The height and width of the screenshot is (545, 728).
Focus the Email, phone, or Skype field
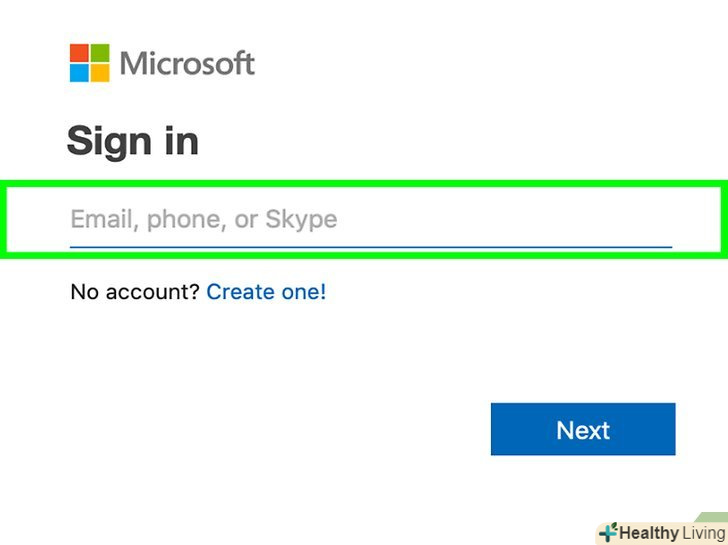(x=370, y=219)
